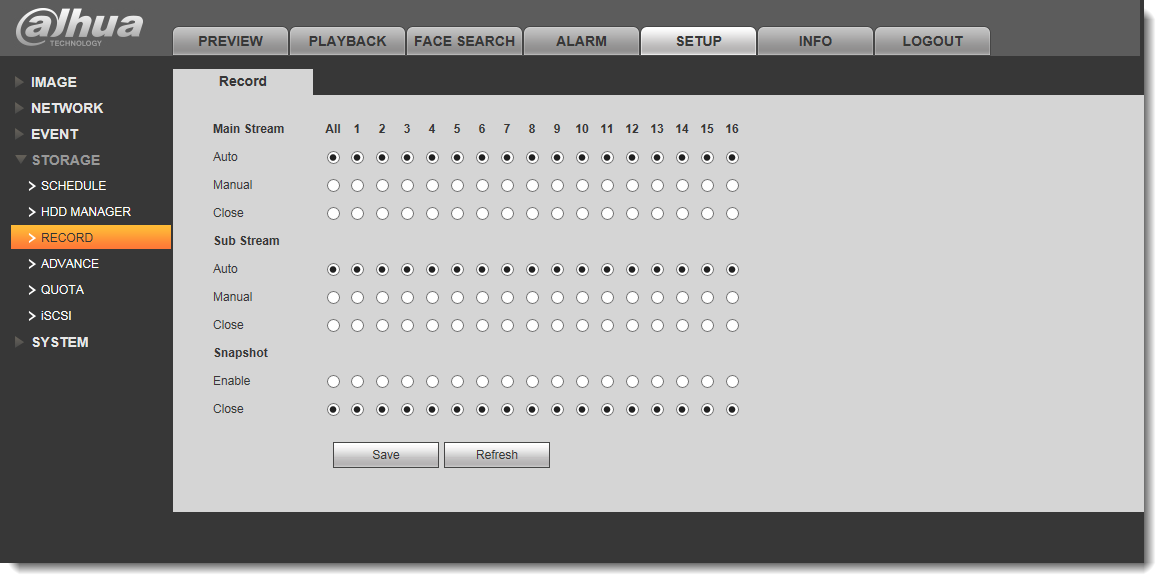Viewport: 1164px width, 583px height.
Task: Select Sub Stream Manual for channel 15
Action: click(707, 298)
